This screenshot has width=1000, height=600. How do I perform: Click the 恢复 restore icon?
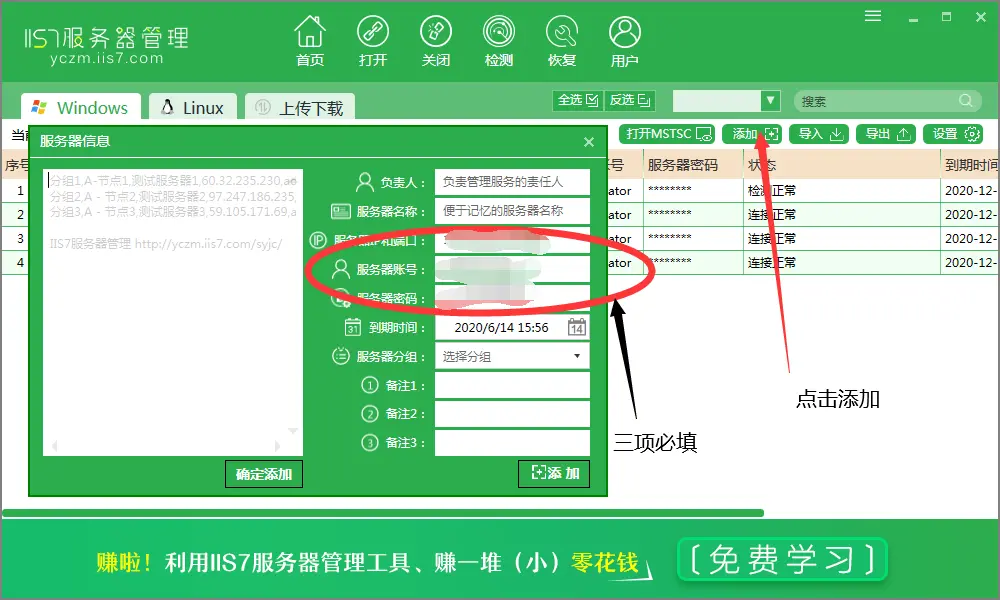pyautogui.click(x=562, y=41)
